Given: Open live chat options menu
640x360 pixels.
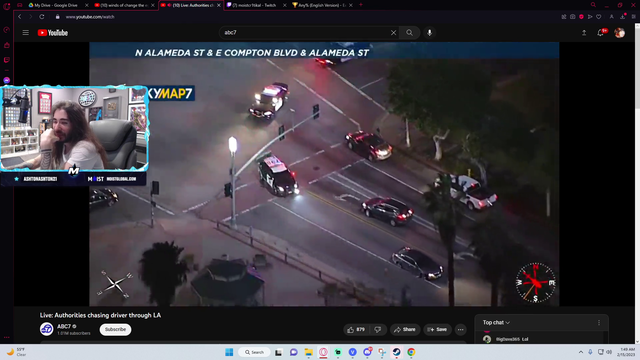Looking at the screenshot, I should pos(599,322).
